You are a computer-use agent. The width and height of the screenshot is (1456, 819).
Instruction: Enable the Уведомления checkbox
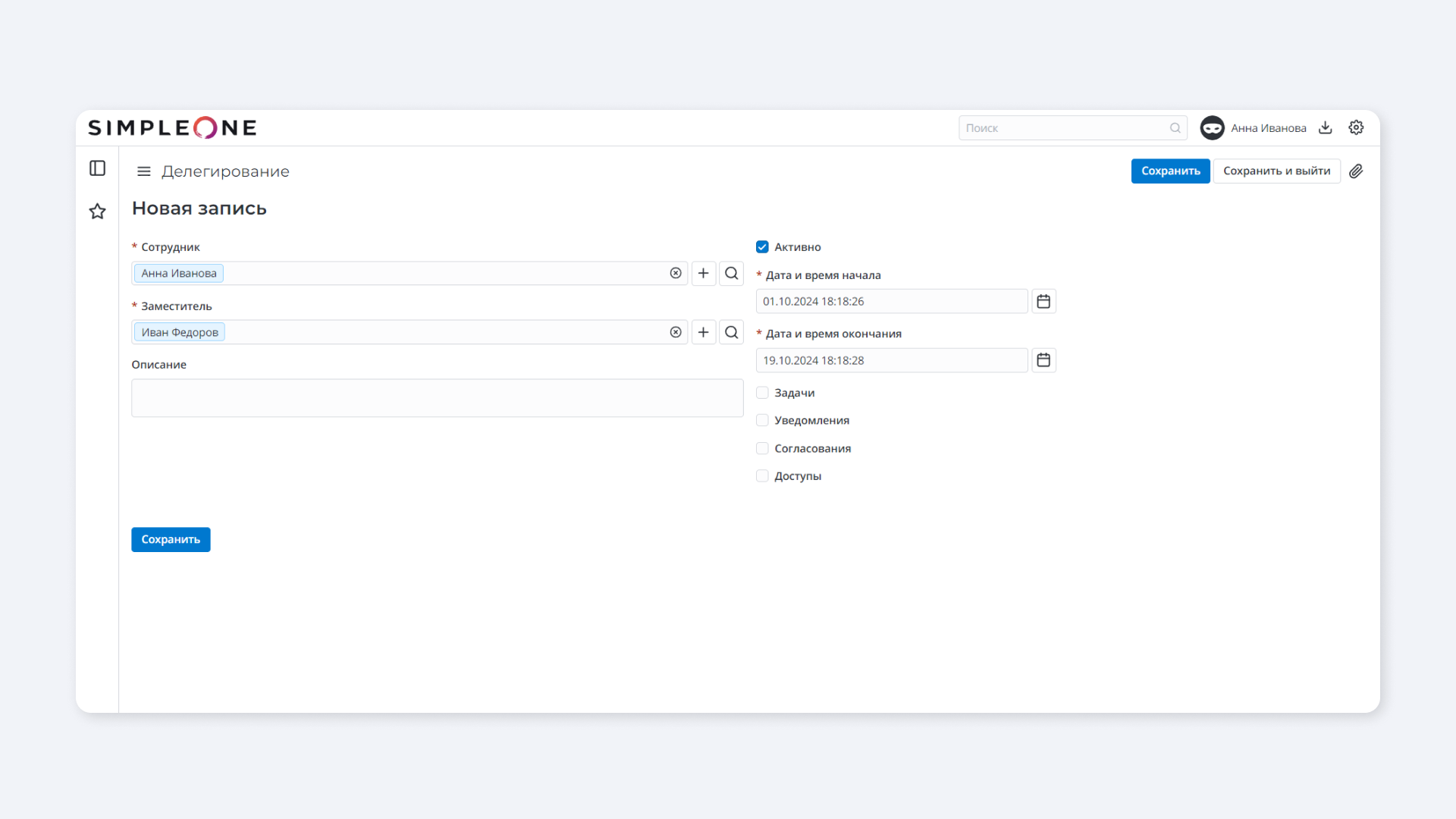762,420
